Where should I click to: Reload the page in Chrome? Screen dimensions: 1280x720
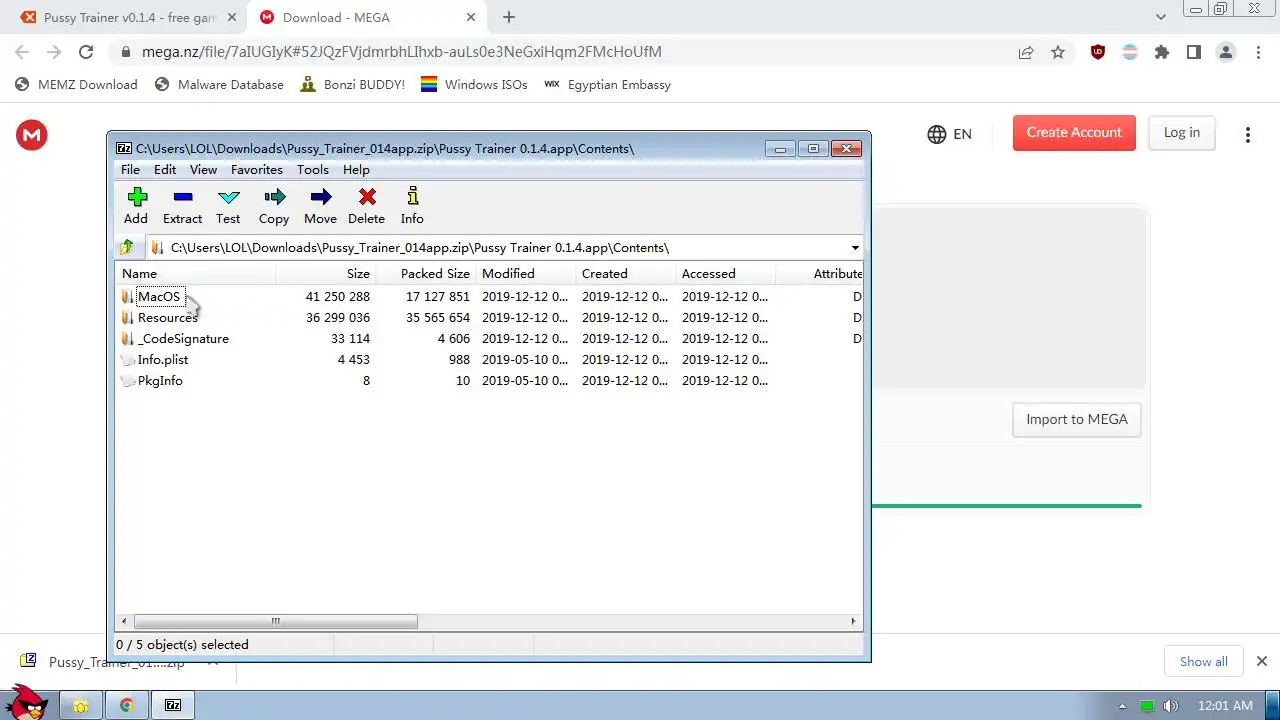click(86, 52)
